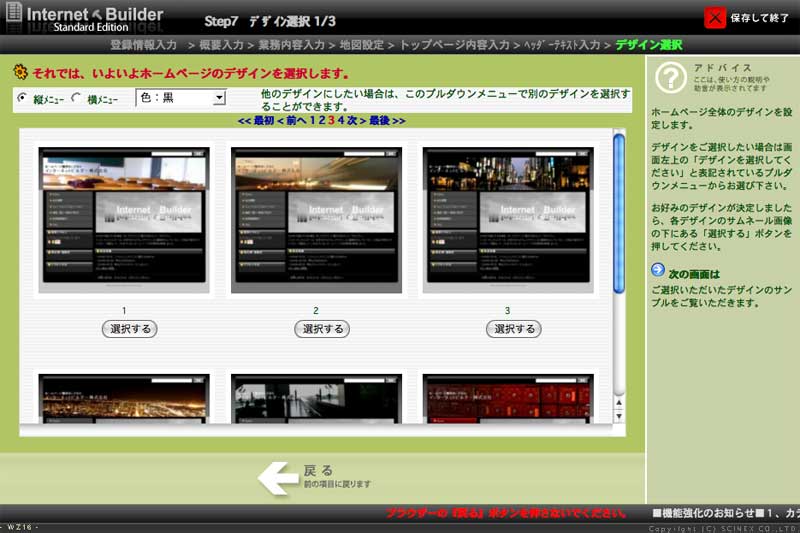Go to 地図設定 step in breadcrumb

361,45
